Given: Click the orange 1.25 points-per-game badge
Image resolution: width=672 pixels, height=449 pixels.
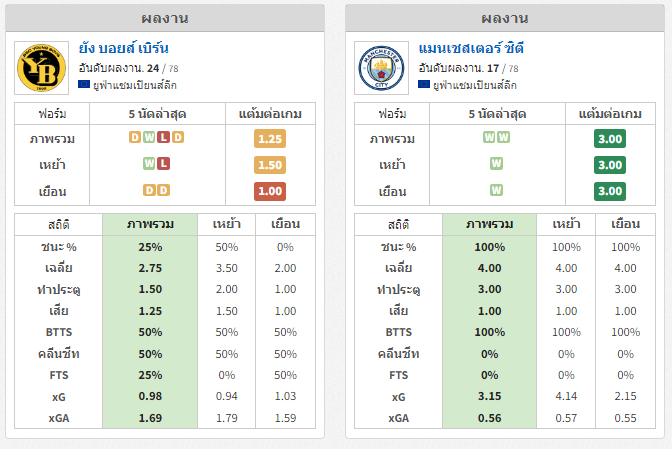Looking at the screenshot, I should point(270,139).
